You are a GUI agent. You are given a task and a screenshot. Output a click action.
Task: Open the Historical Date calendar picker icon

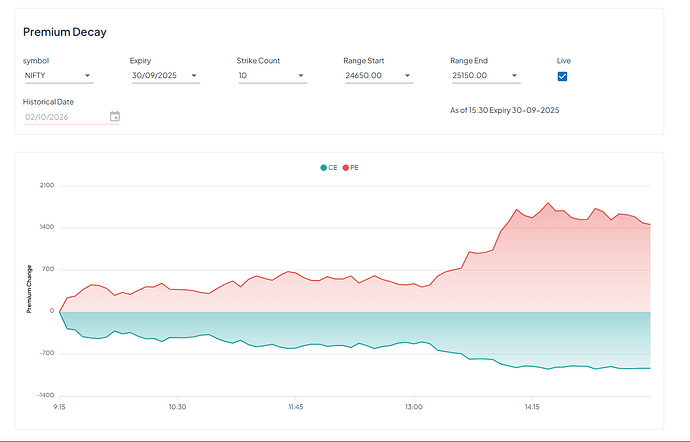pos(115,116)
